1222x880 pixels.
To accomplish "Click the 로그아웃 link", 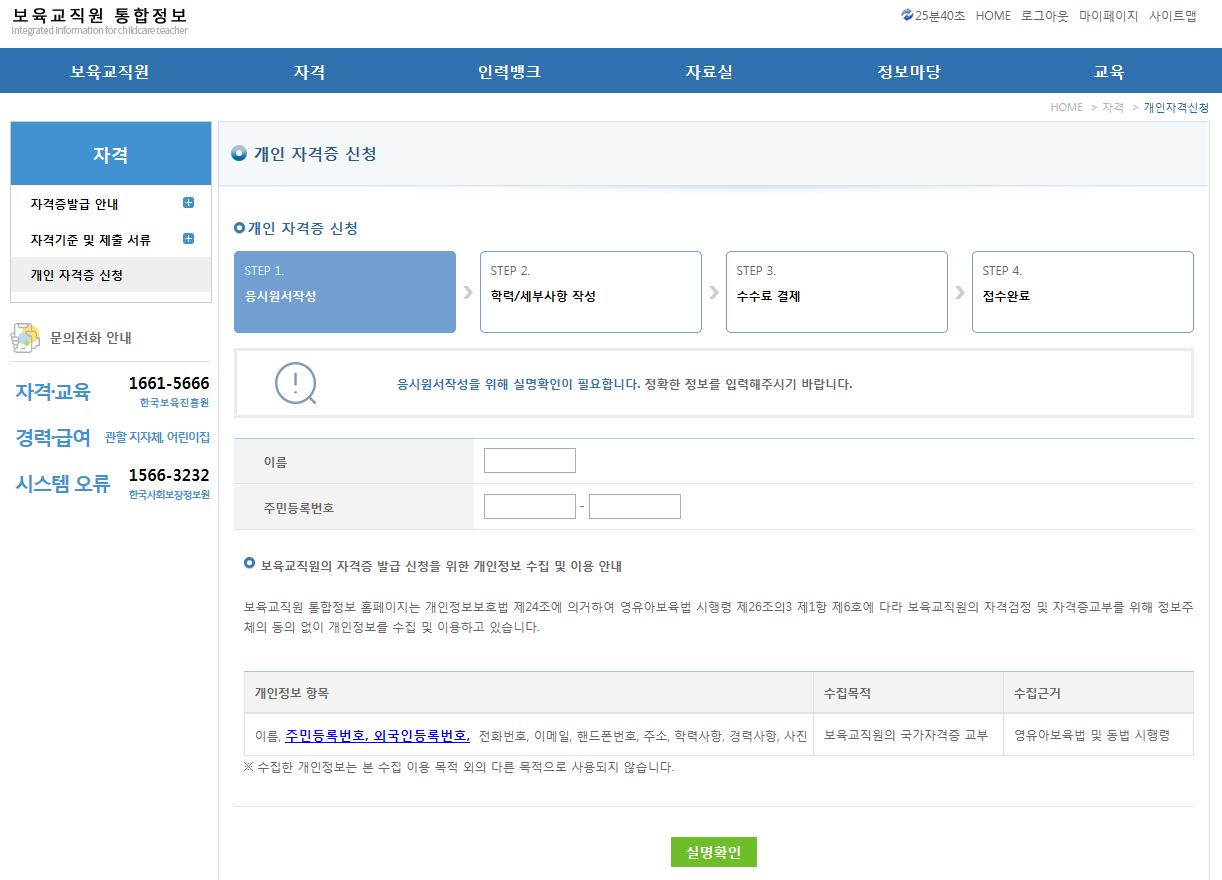I will pyautogui.click(x=1045, y=16).
